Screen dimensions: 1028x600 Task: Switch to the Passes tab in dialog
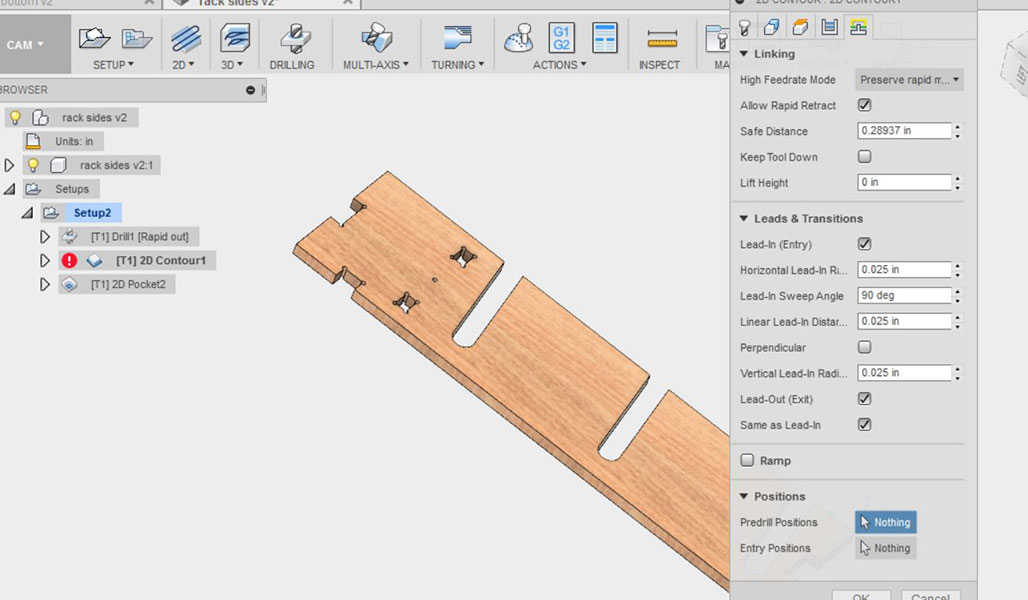(x=829, y=28)
